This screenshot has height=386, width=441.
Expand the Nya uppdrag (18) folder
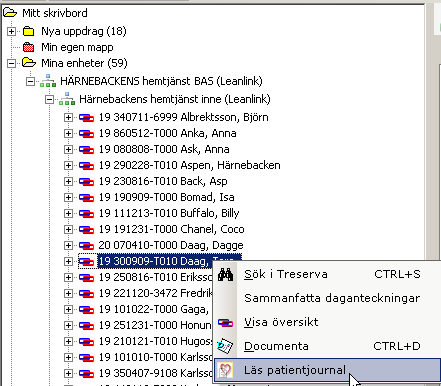11,31
